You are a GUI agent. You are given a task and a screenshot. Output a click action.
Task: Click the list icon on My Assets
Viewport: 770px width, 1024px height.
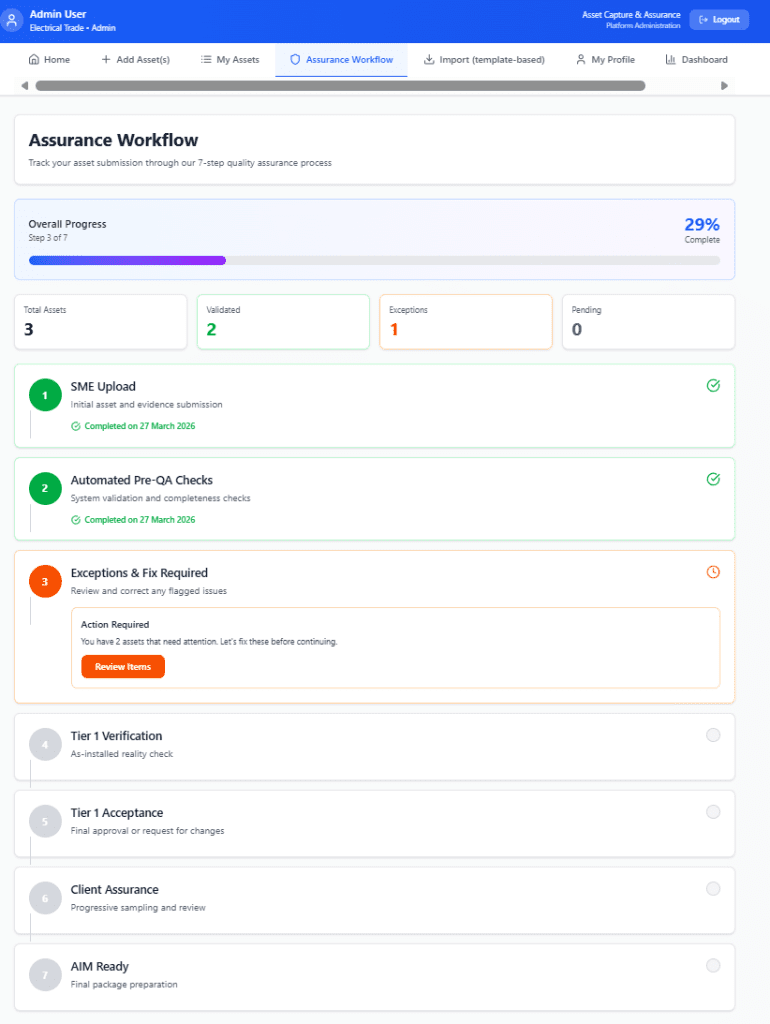206,59
